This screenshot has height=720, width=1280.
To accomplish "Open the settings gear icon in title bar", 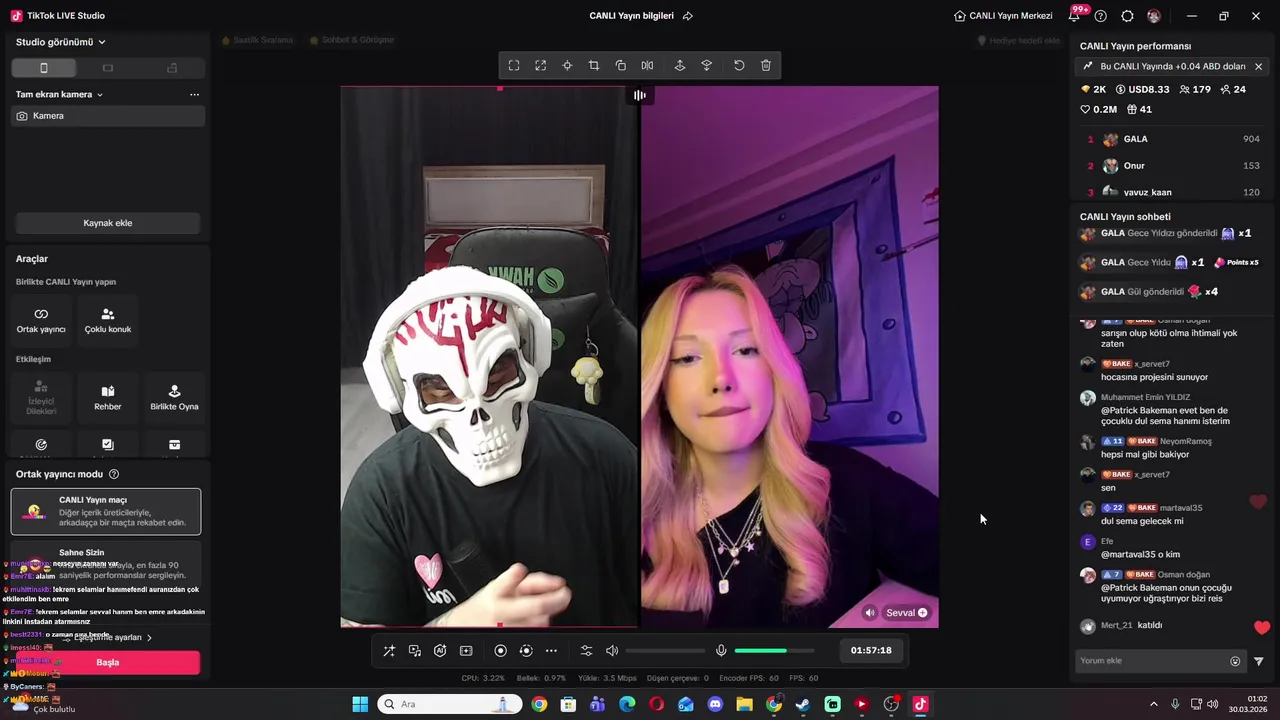I will (1127, 16).
